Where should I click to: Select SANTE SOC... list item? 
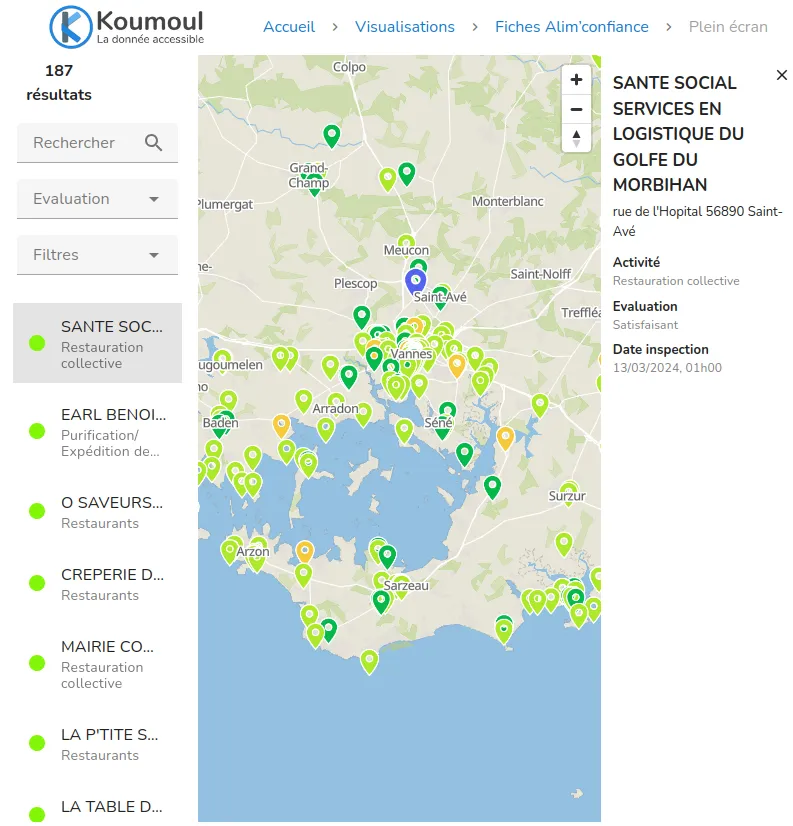click(97, 343)
